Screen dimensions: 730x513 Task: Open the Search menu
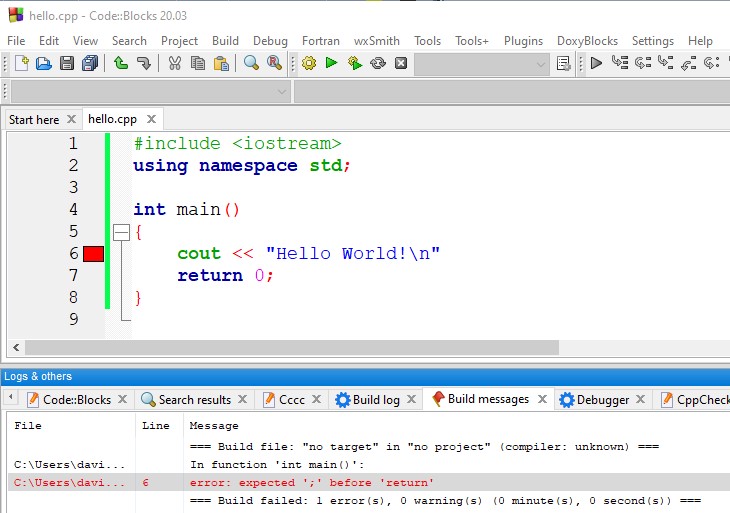coord(129,41)
